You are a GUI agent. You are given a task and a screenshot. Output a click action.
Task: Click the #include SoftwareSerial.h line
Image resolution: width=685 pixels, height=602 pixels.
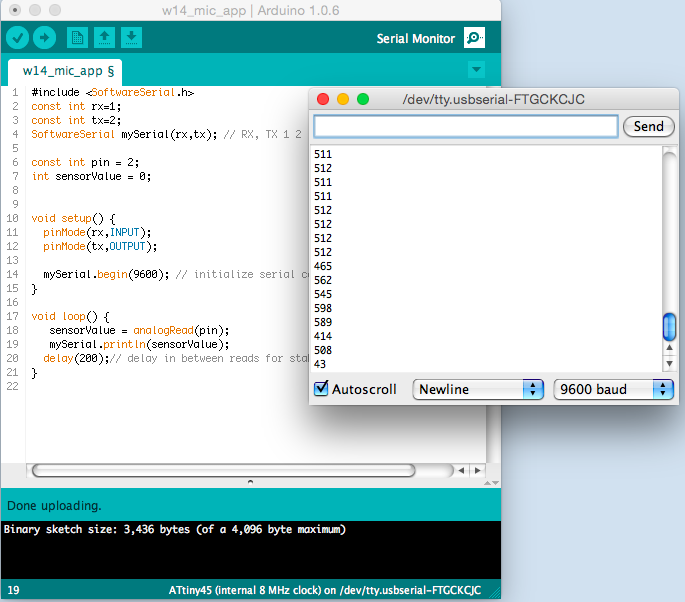[112, 93]
